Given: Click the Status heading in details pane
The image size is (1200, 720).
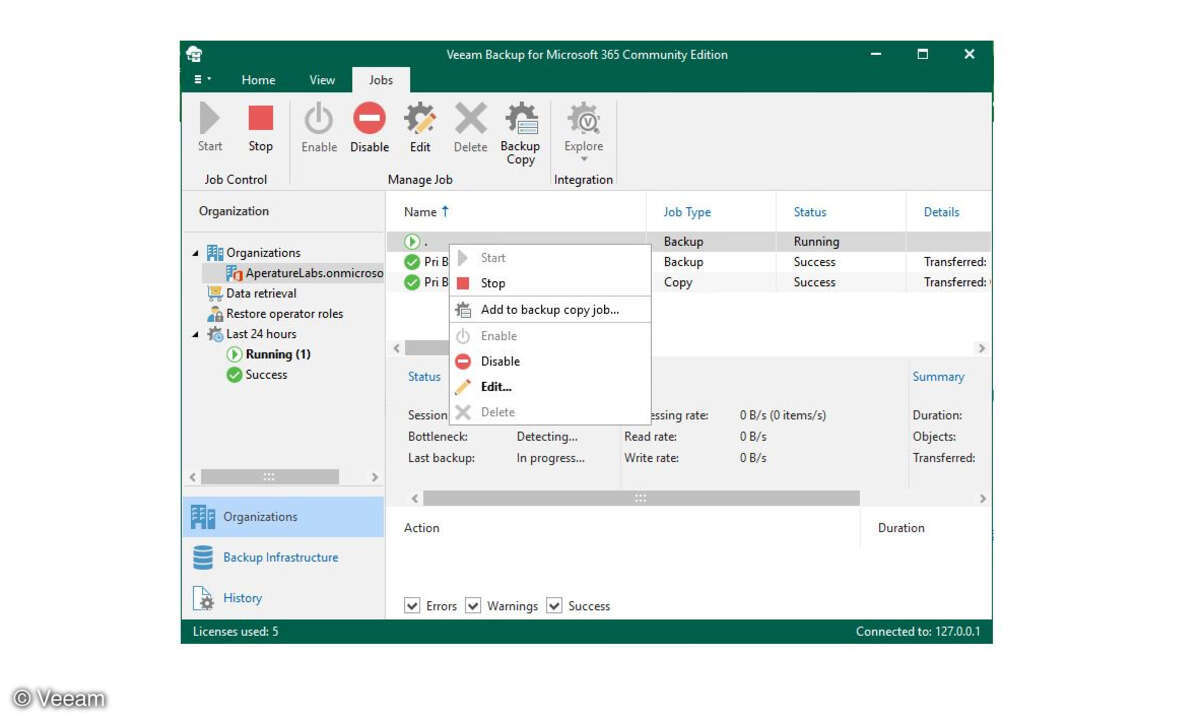Looking at the screenshot, I should pyautogui.click(x=424, y=377).
